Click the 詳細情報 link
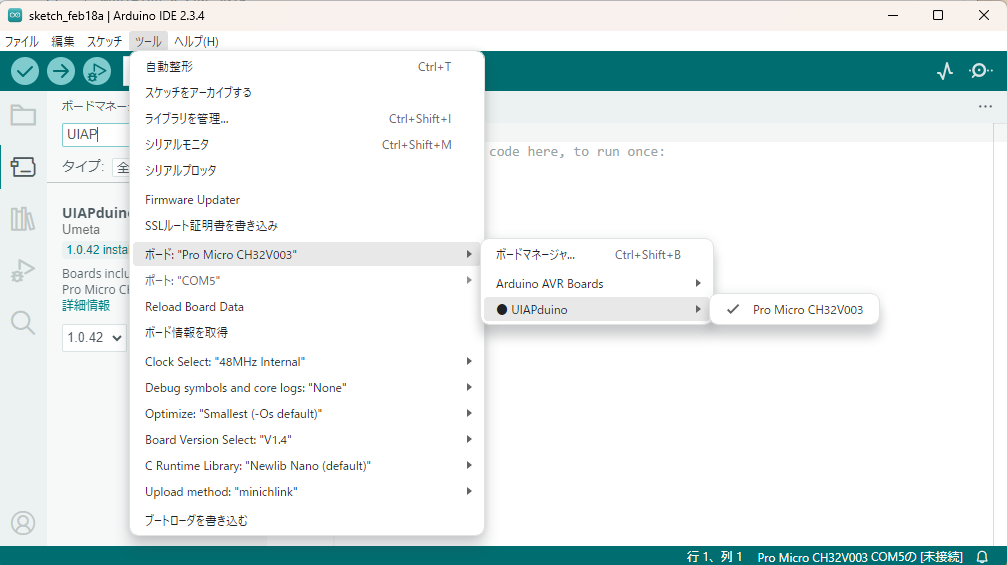The width and height of the screenshot is (1007, 565). pyautogui.click(x=86, y=305)
